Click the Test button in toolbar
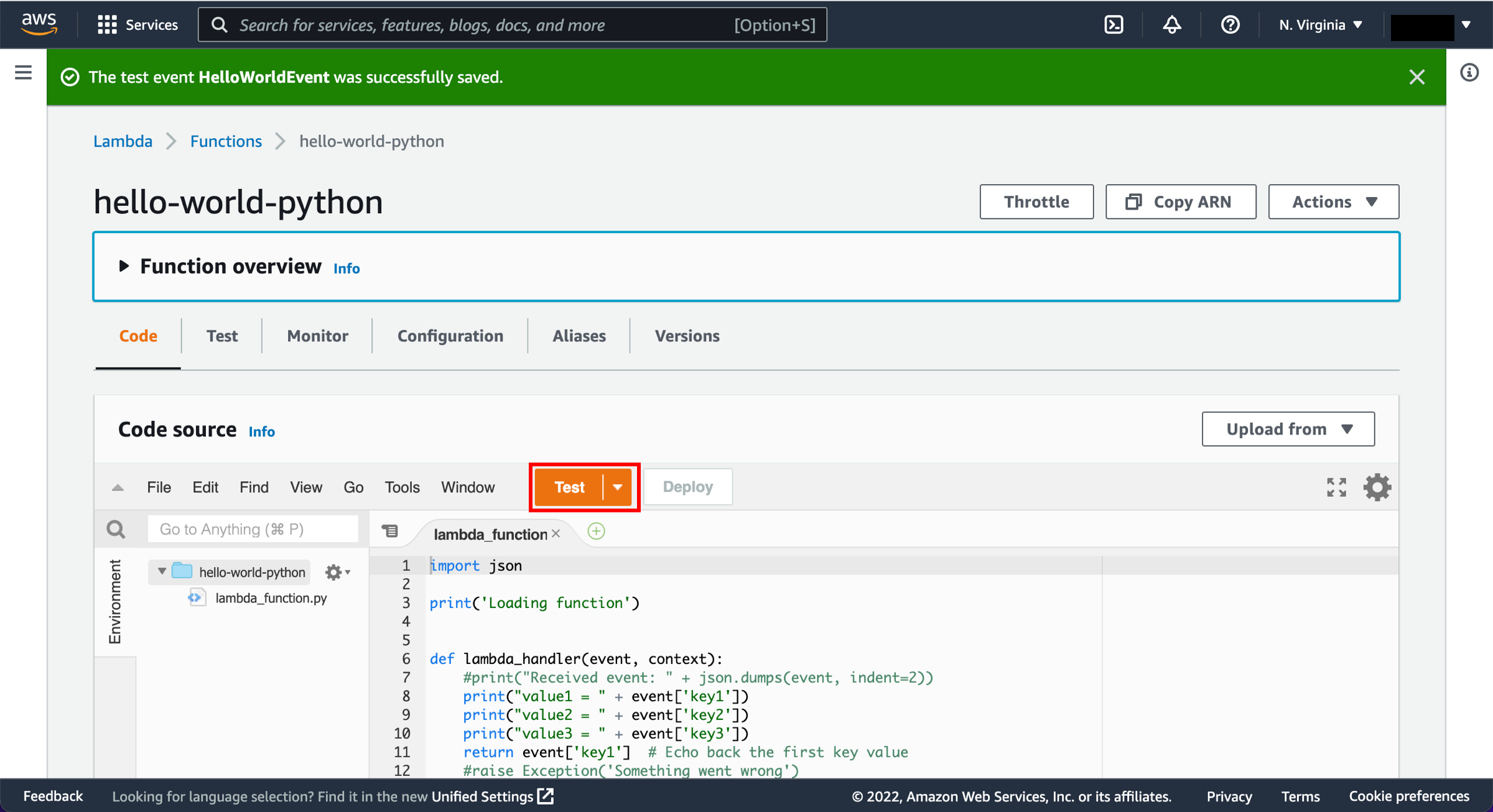 click(x=569, y=486)
